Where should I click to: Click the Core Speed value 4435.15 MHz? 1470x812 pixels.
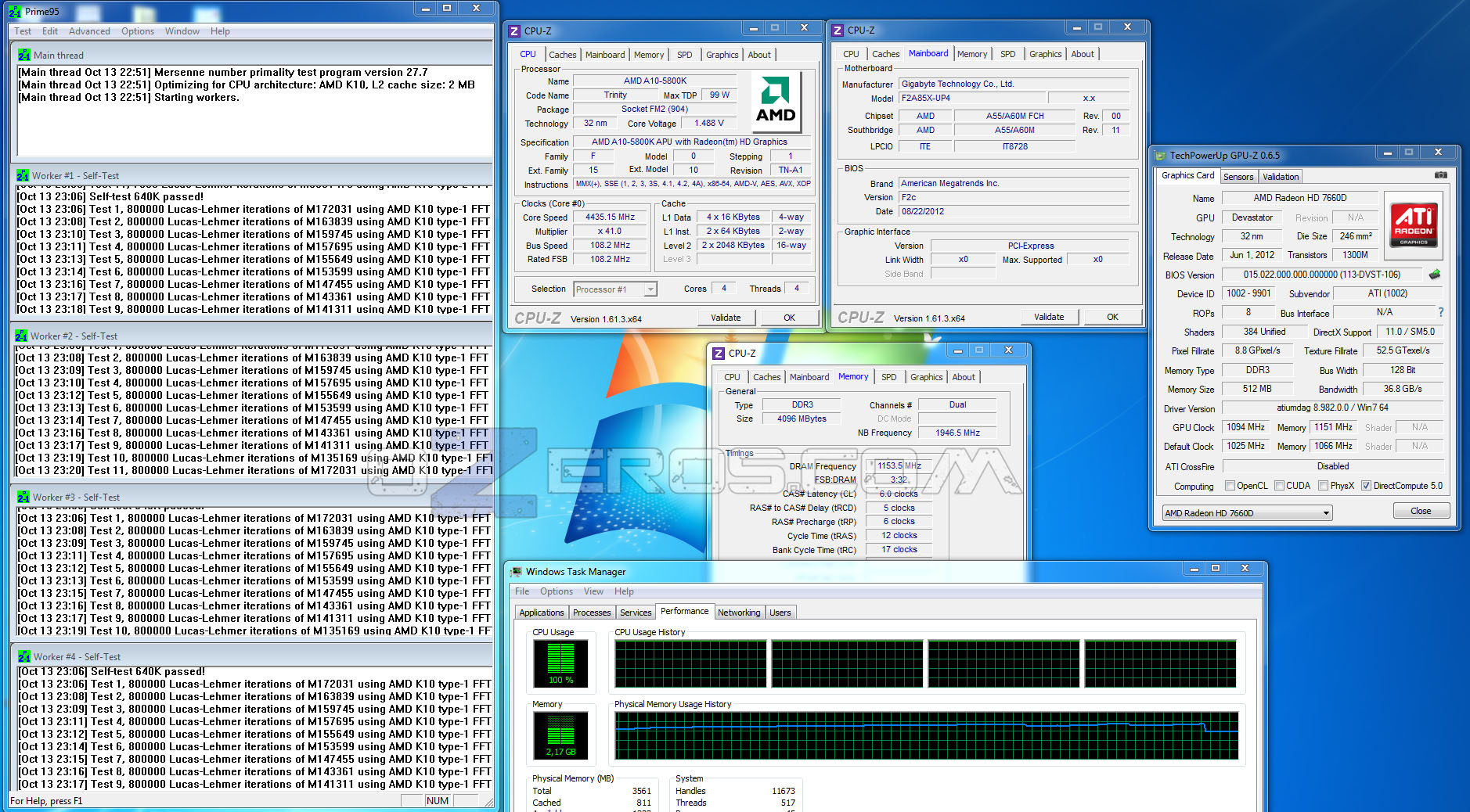611,217
